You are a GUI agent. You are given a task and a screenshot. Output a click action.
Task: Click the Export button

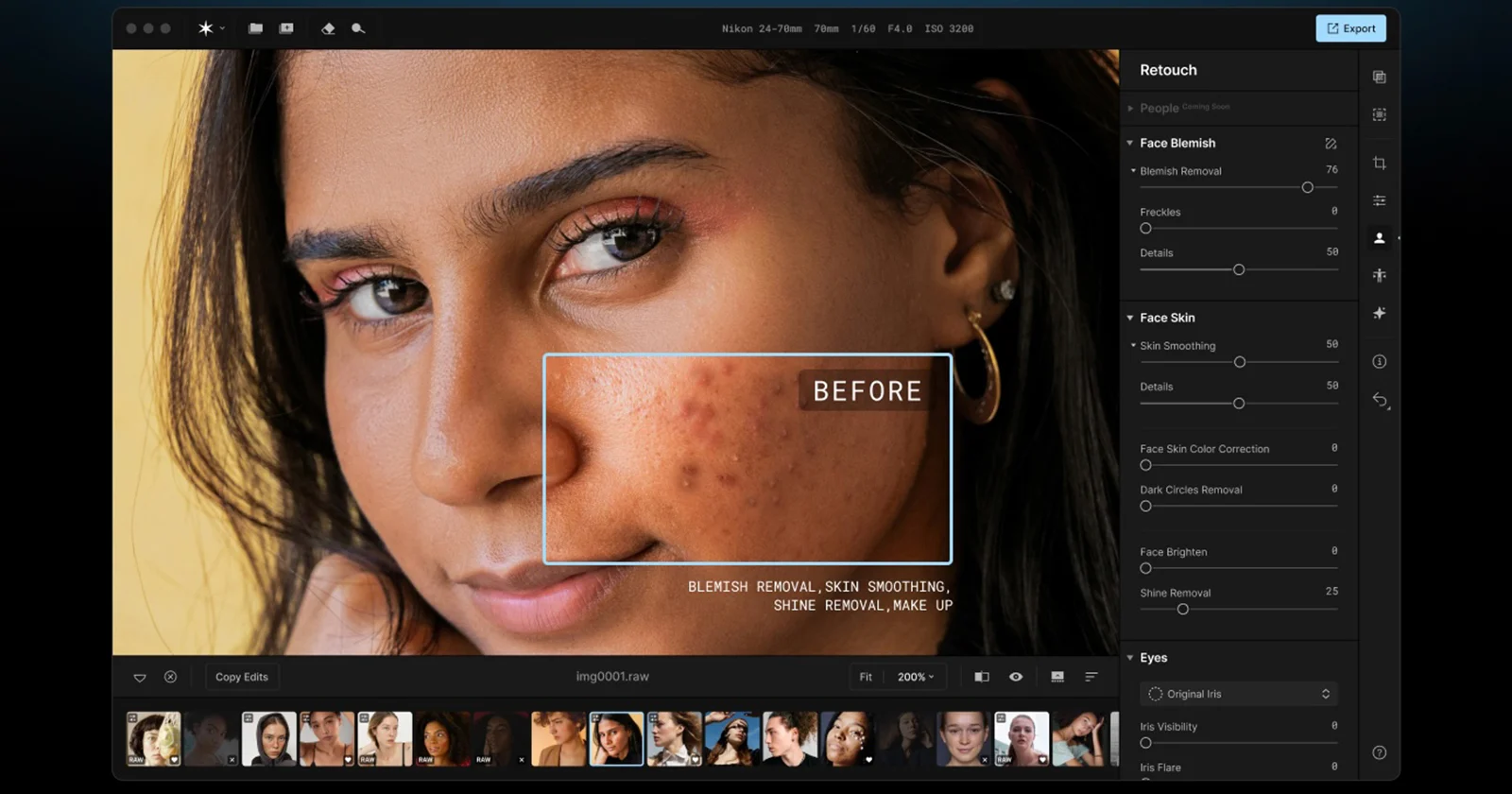[1351, 28]
